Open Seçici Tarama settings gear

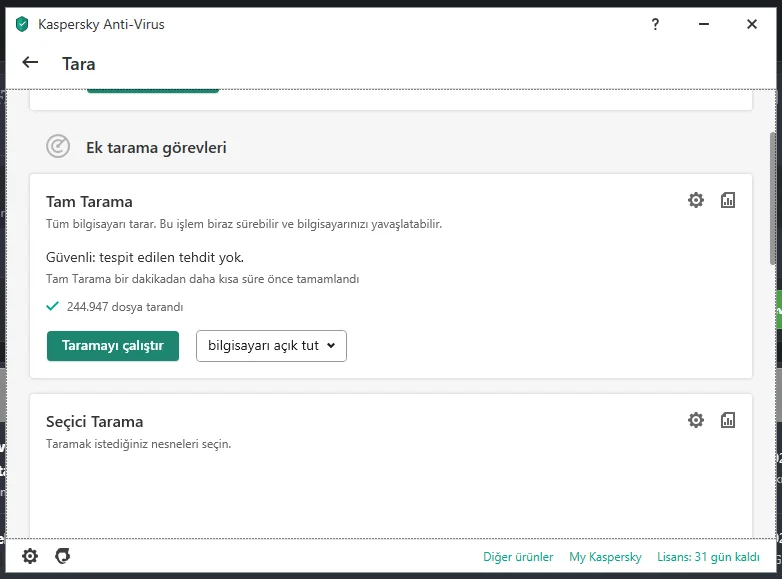pos(696,420)
